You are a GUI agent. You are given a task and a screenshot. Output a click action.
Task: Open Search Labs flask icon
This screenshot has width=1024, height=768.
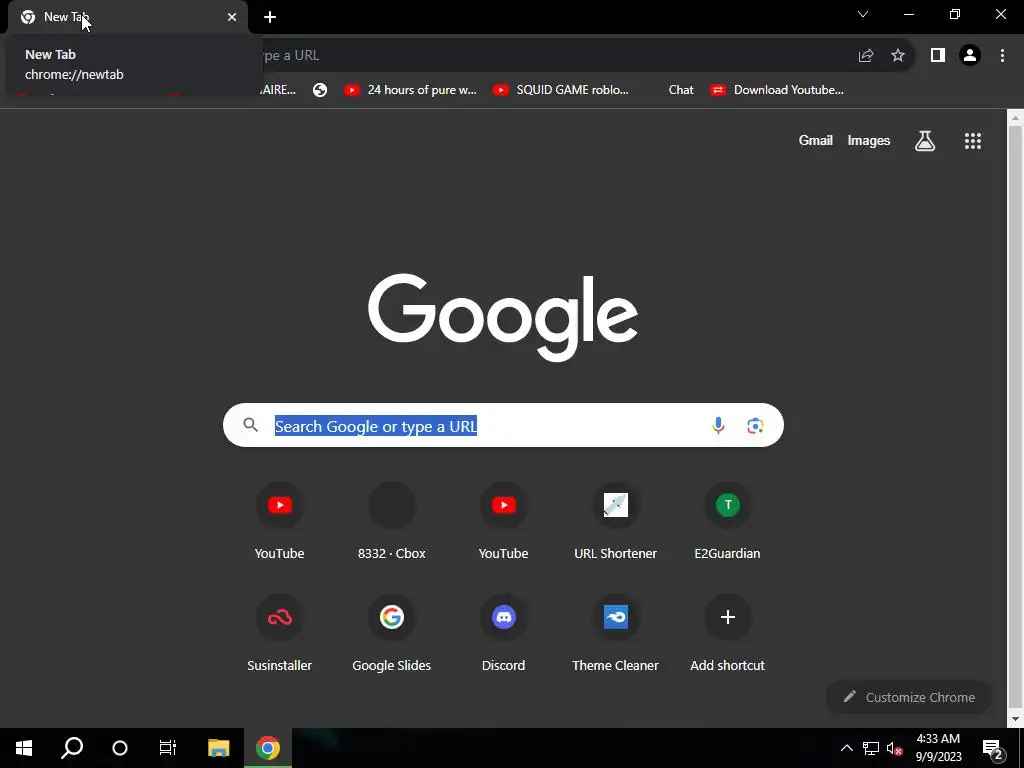click(x=924, y=141)
